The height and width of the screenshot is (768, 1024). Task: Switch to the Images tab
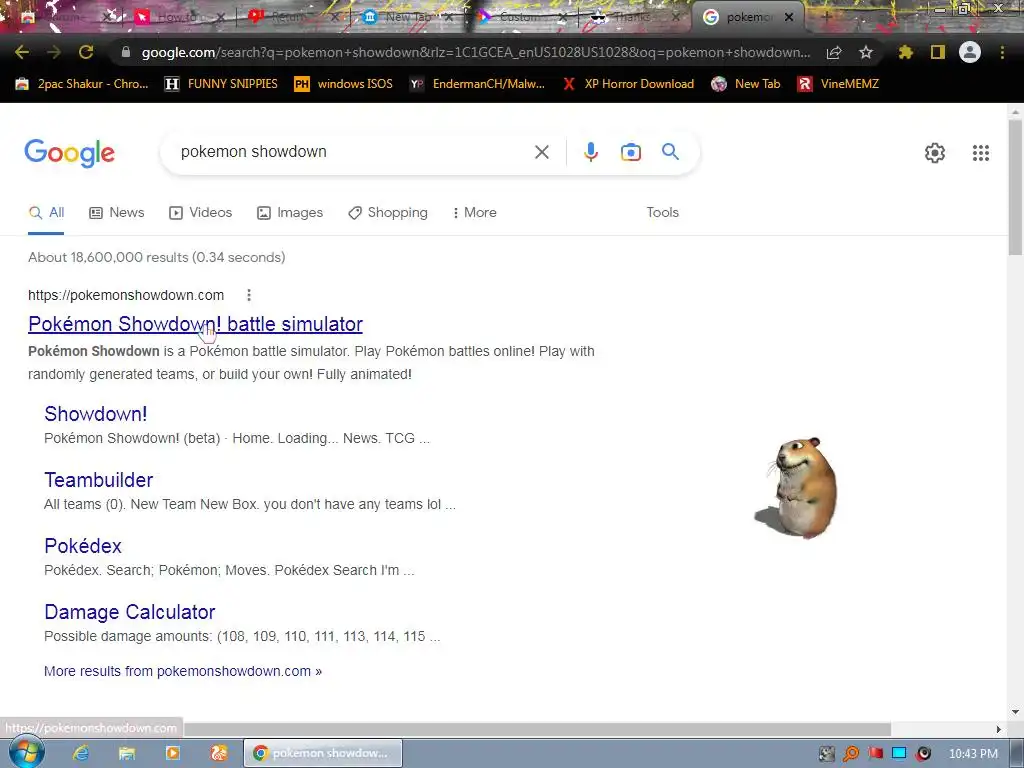pyautogui.click(x=290, y=213)
